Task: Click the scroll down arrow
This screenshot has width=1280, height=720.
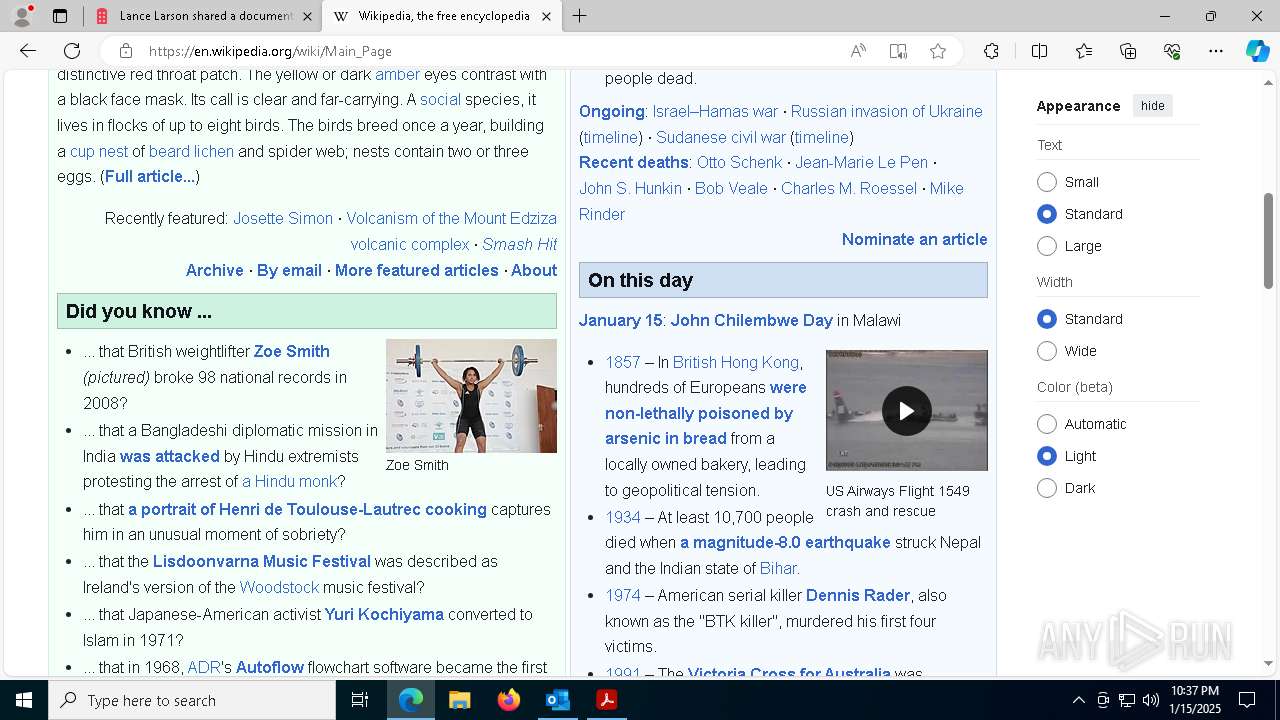Action: click(x=1269, y=663)
